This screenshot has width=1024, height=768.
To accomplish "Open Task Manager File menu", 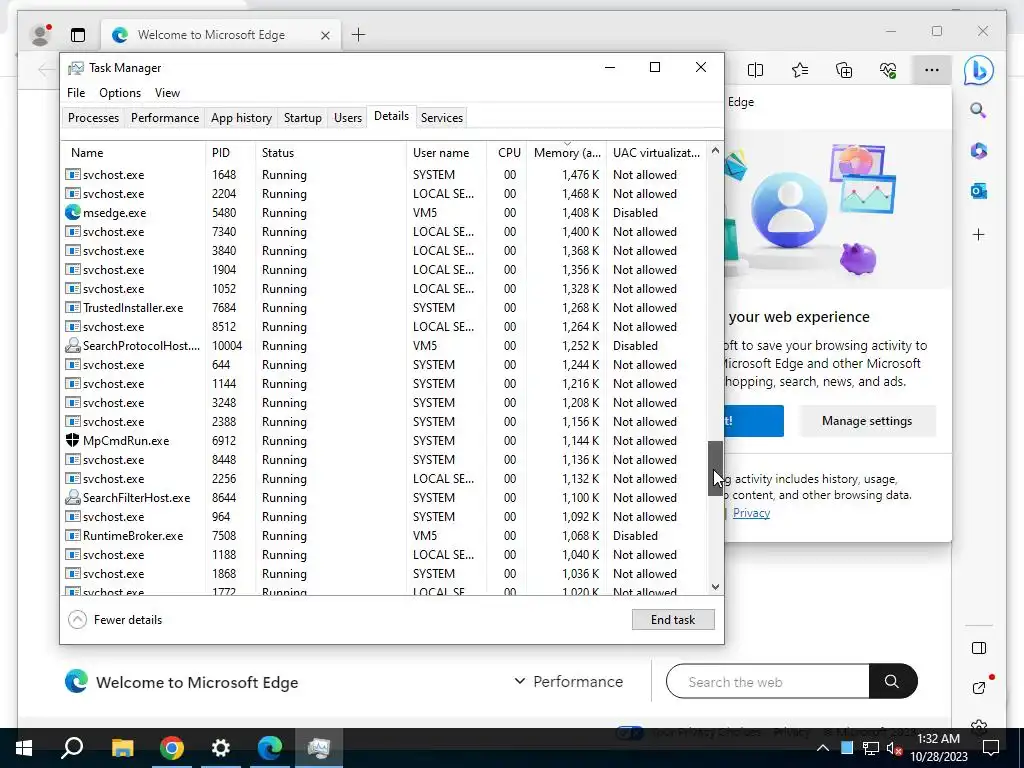I will click(76, 93).
